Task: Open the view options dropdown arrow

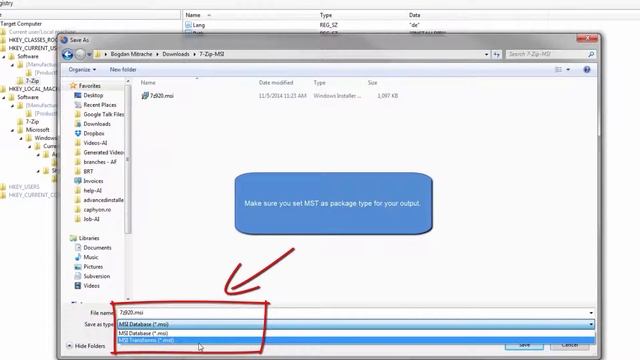Action: [x=568, y=70]
